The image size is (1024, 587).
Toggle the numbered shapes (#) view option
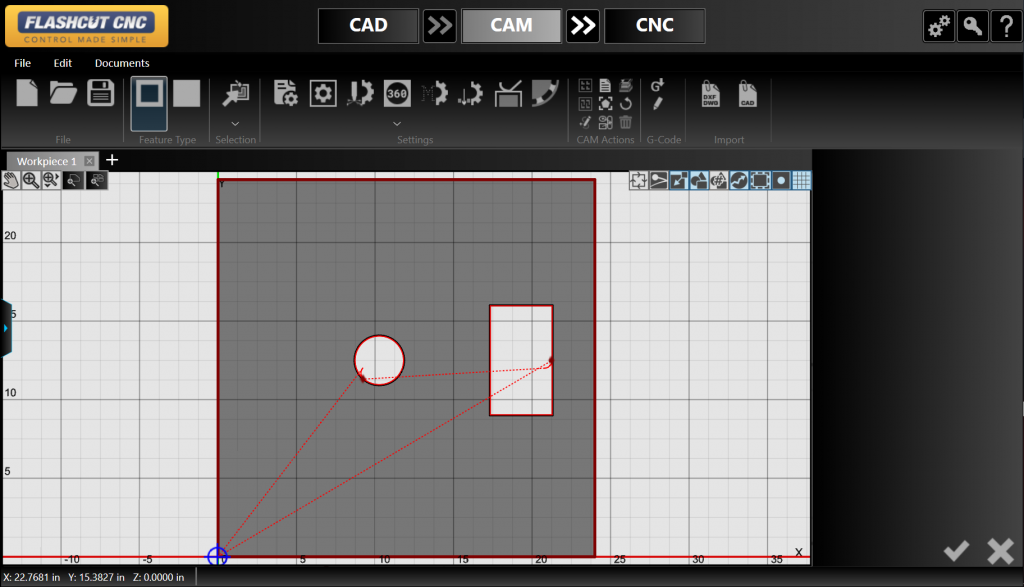(719, 180)
